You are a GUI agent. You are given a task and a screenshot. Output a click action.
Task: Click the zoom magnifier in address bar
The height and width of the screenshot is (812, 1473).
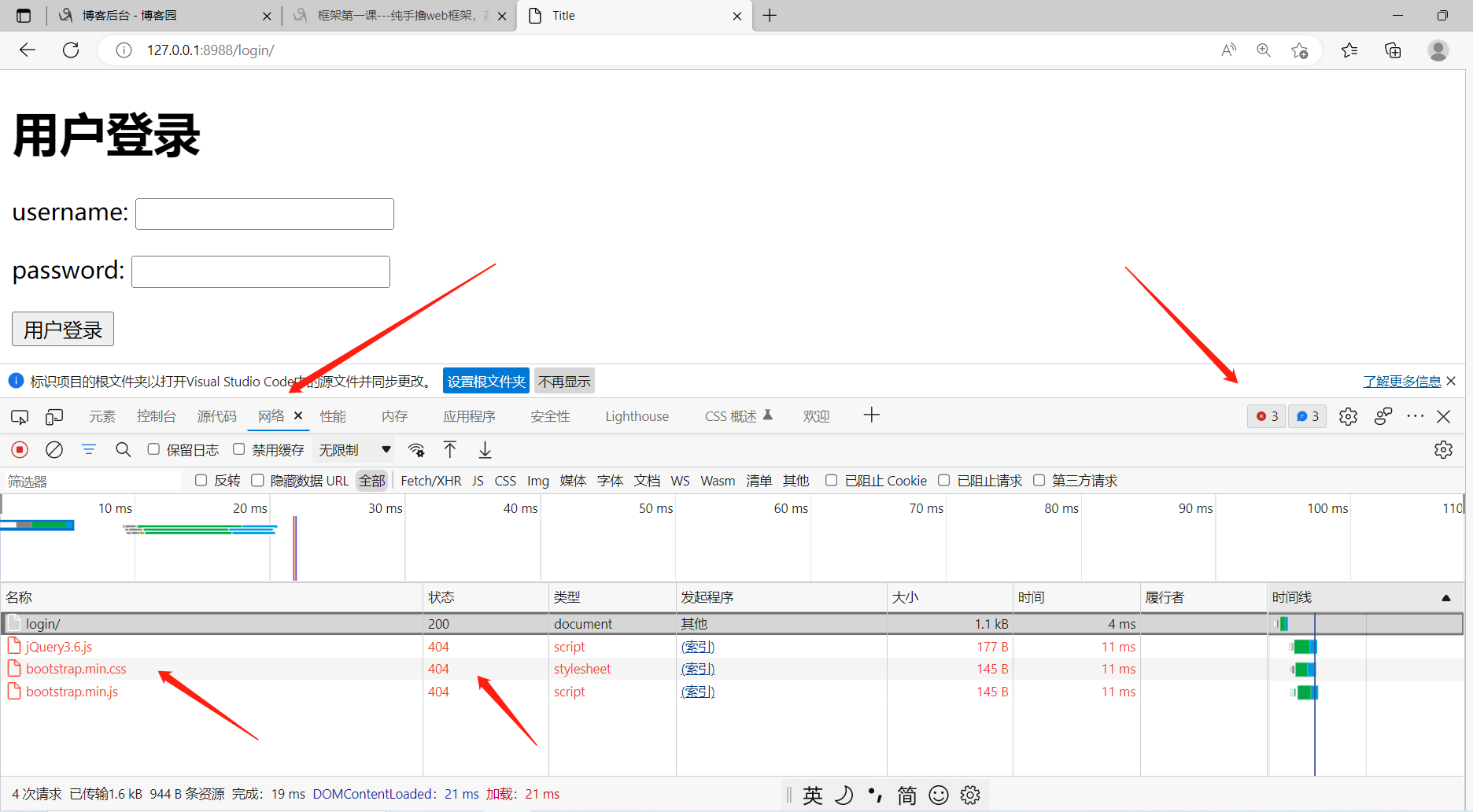1264,50
